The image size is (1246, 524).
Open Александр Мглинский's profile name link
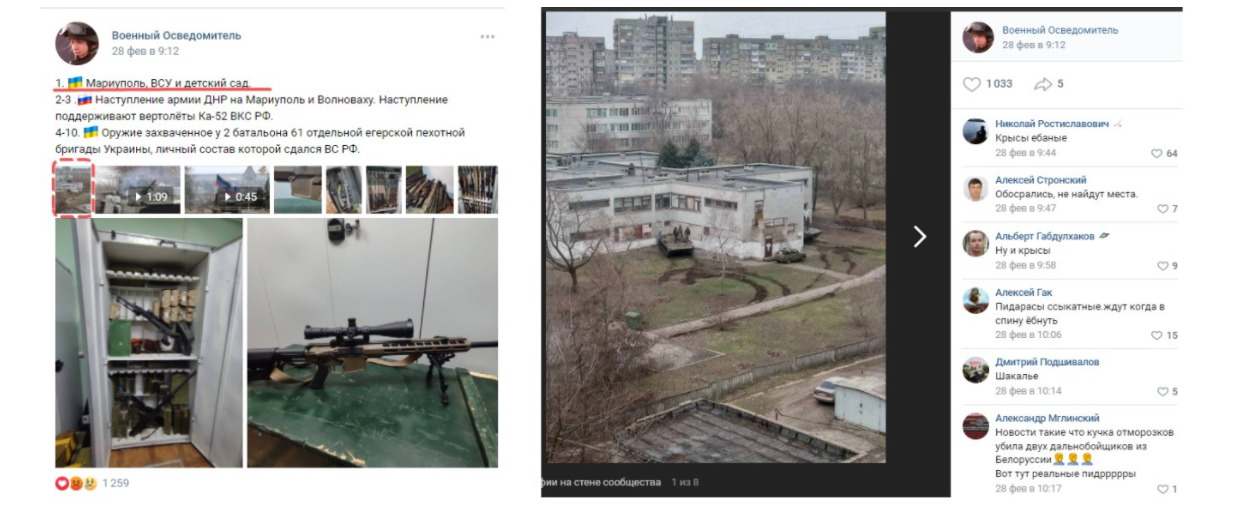[1047, 418]
